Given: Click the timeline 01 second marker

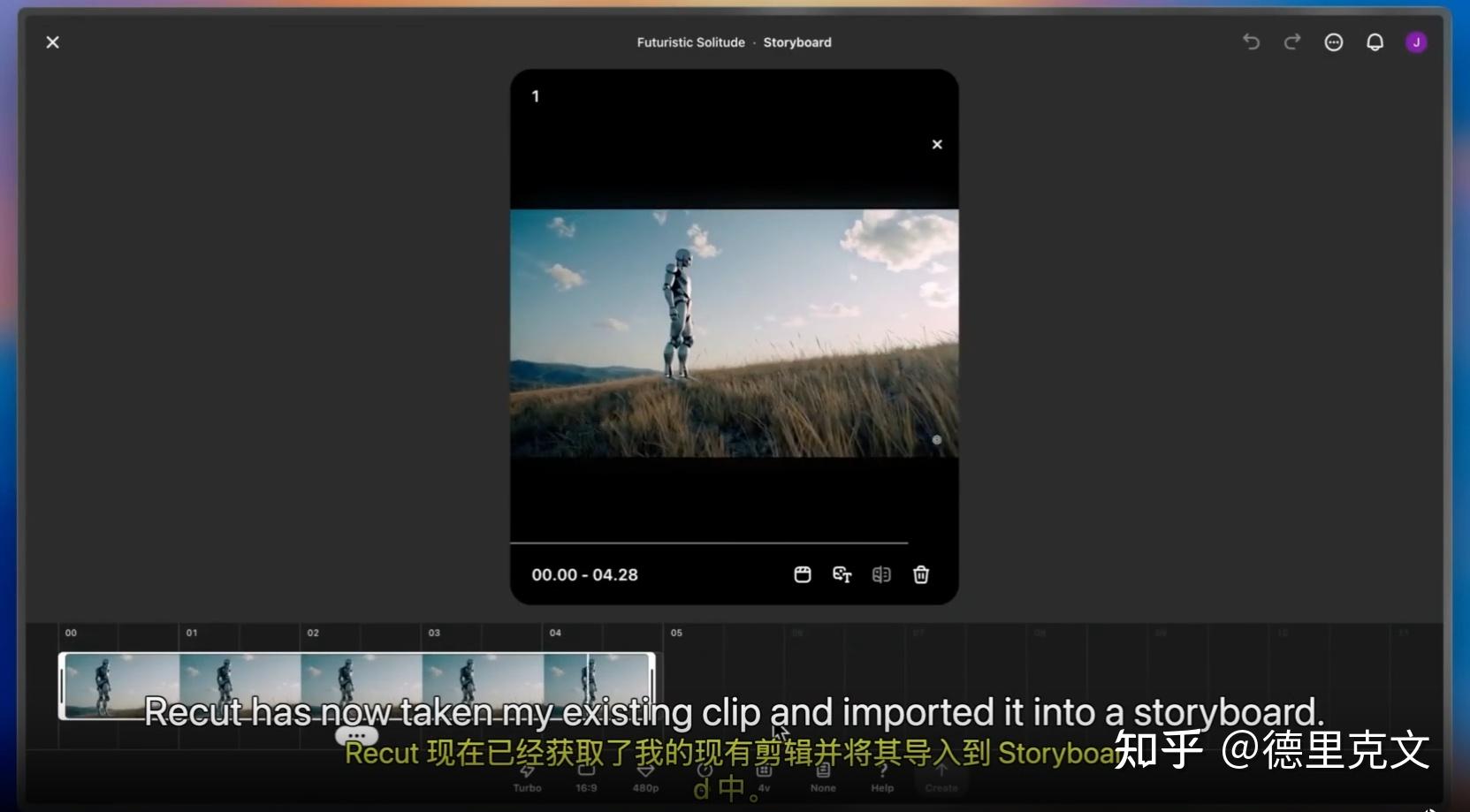Looking at the screenshot, I should [192, 633].
